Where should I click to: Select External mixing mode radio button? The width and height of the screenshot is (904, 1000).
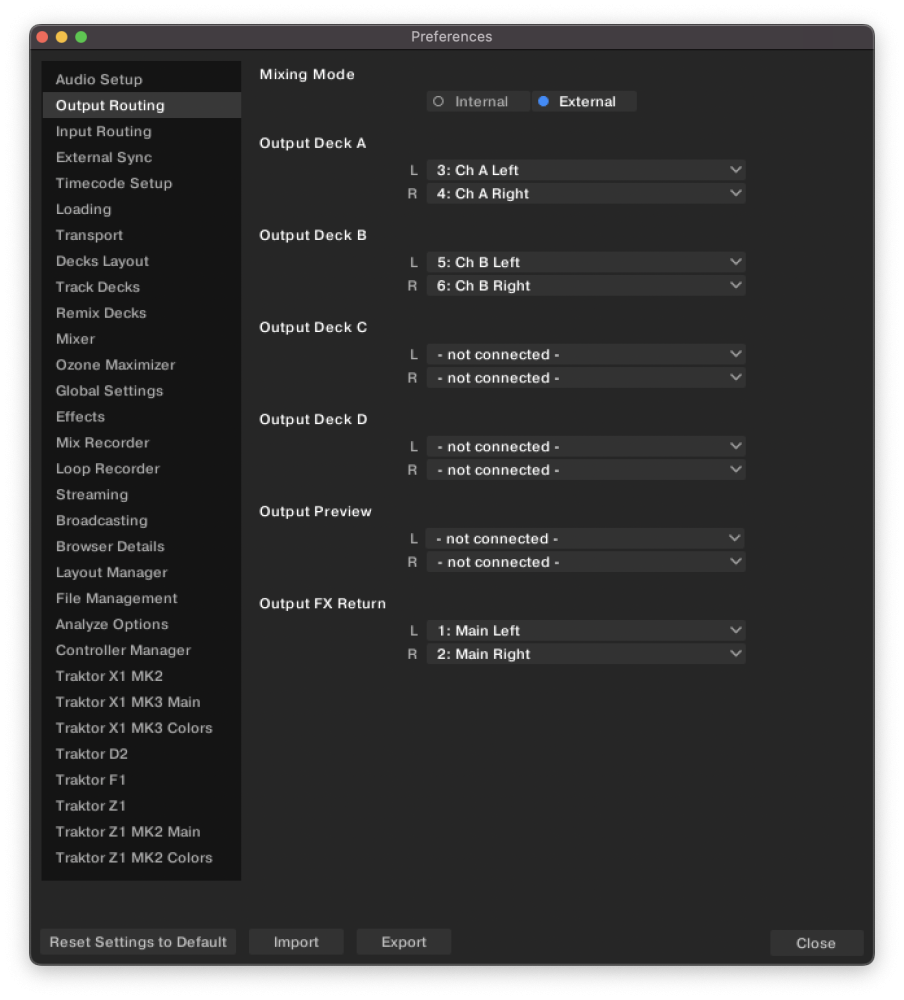click(584, 101)
